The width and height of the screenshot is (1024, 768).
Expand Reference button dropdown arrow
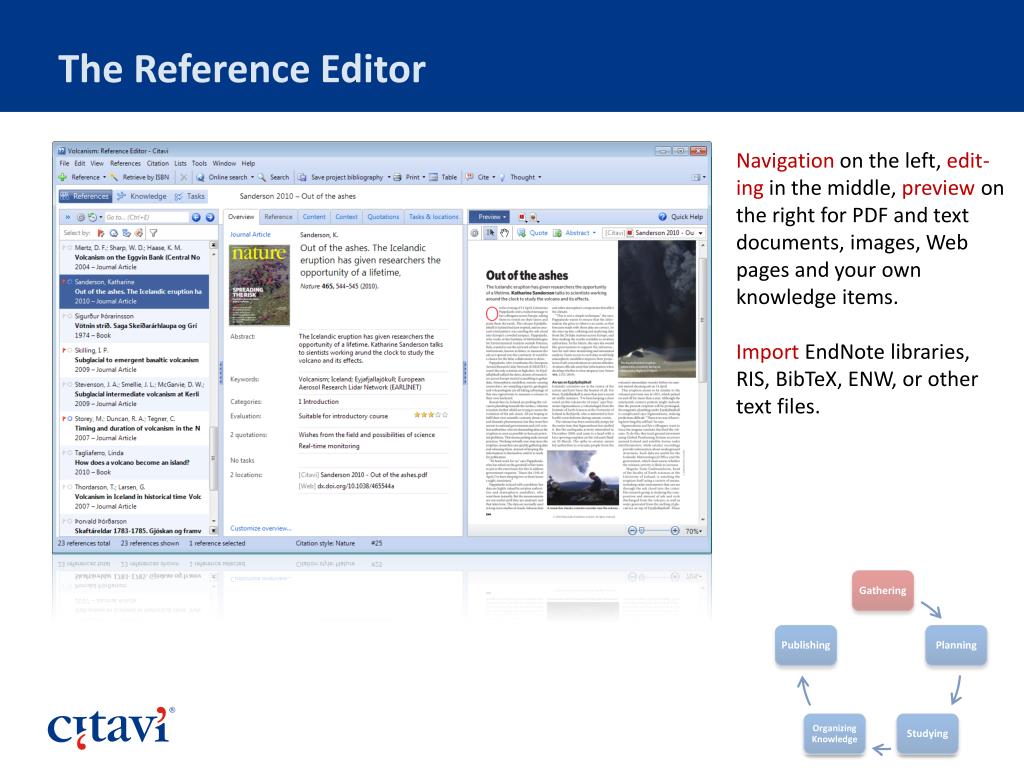tap(104, 178)
